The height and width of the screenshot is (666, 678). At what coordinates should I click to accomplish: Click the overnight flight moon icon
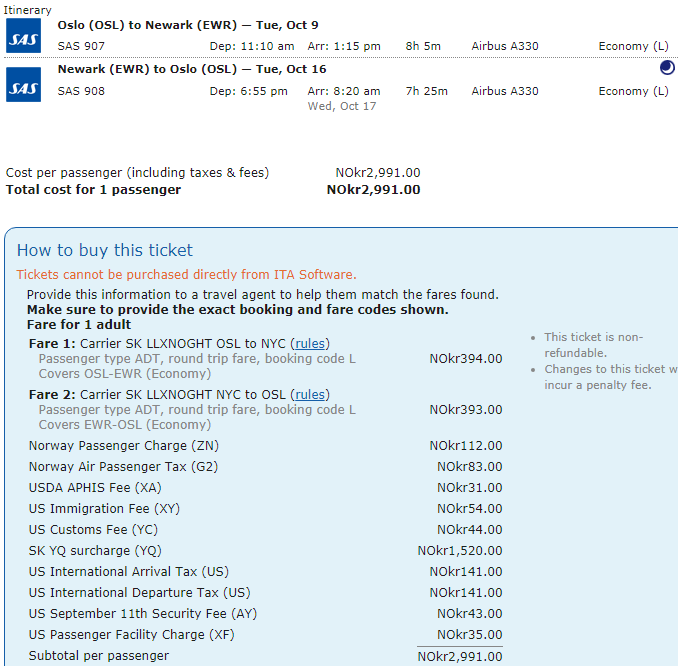(667, 69)
